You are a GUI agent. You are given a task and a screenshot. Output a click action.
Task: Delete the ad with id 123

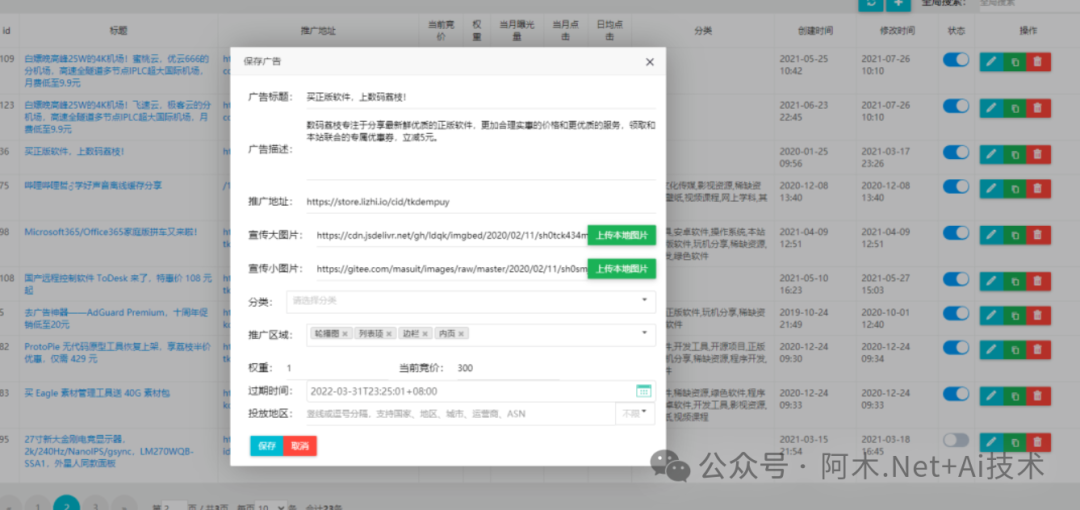(x=1039, y=108)
